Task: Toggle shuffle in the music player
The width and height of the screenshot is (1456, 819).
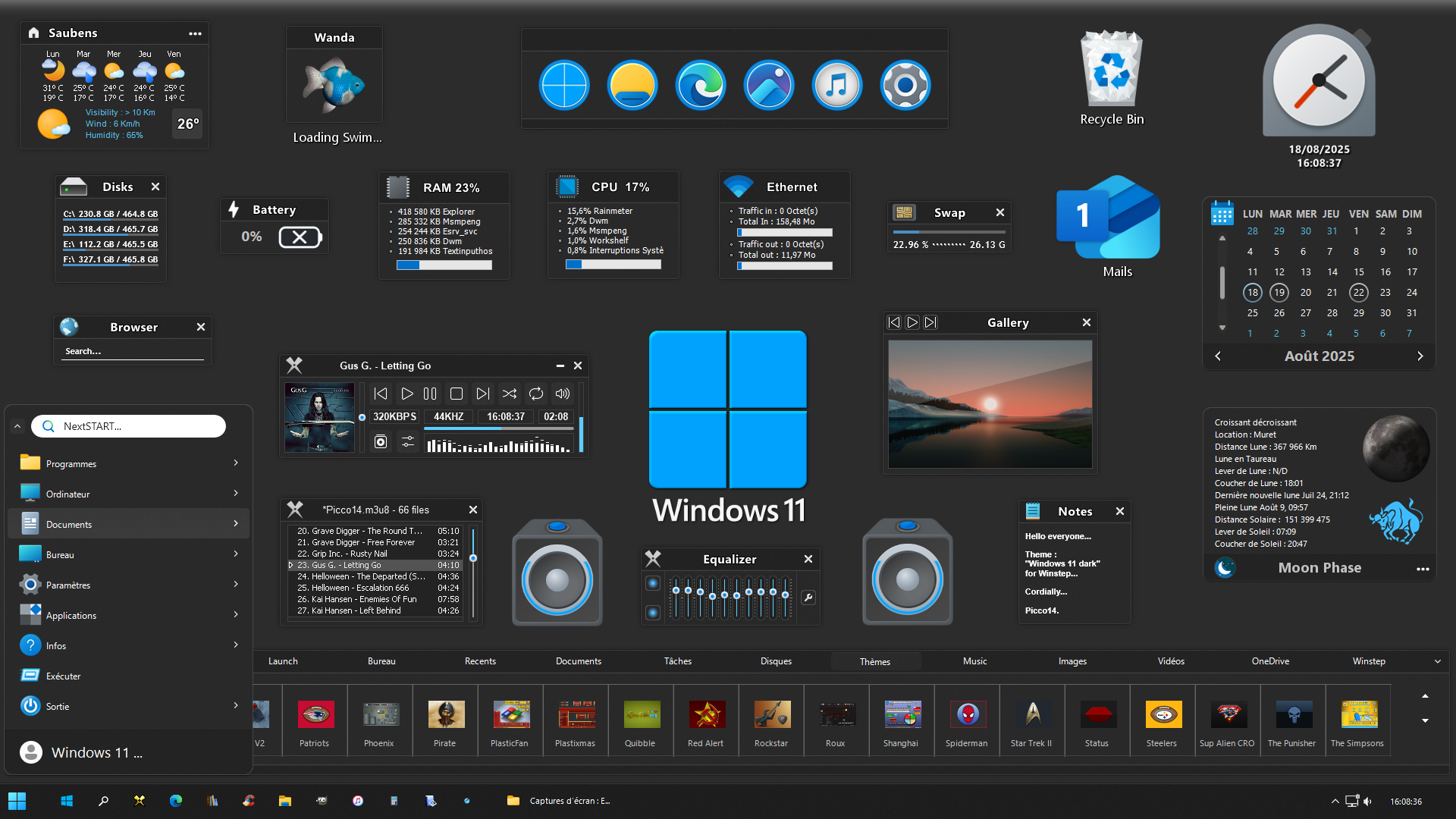Action: coord(510,394)
